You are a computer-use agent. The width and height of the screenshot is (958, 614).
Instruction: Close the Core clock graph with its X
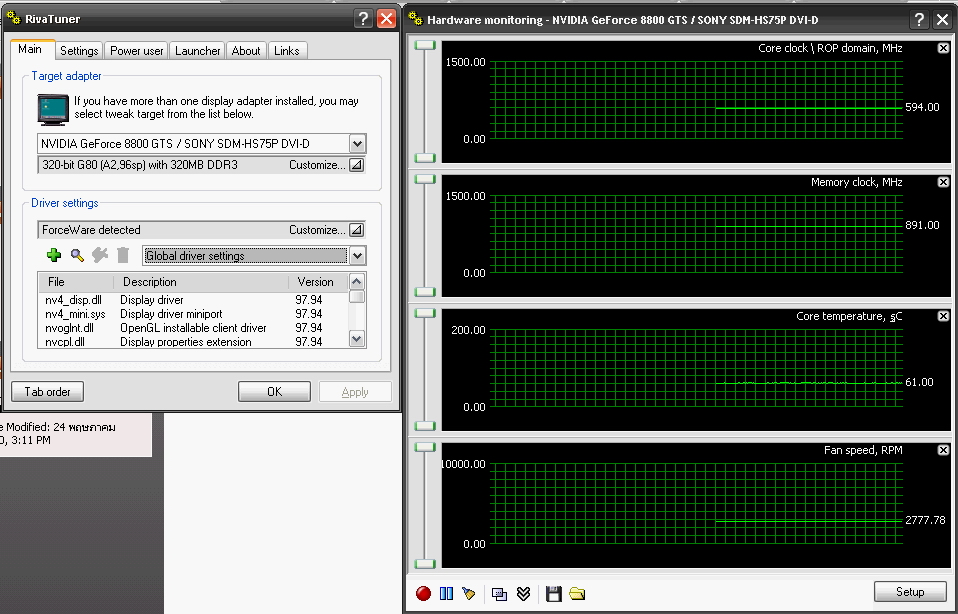coord(943,48)
